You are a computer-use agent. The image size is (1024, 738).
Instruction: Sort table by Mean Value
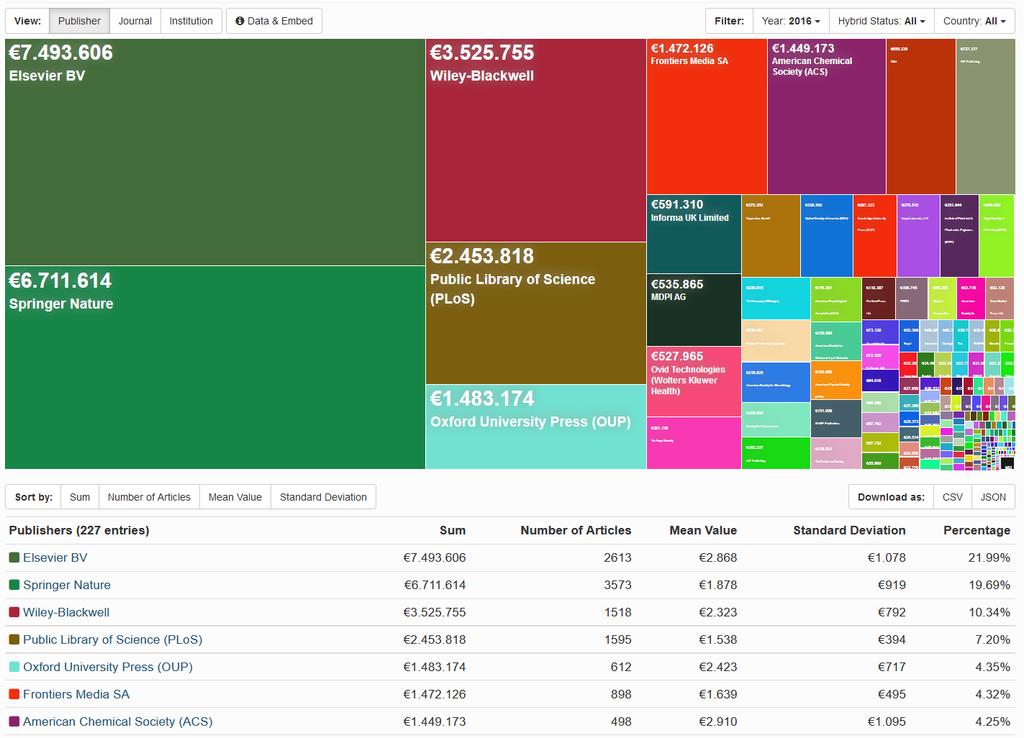(235, 497)
